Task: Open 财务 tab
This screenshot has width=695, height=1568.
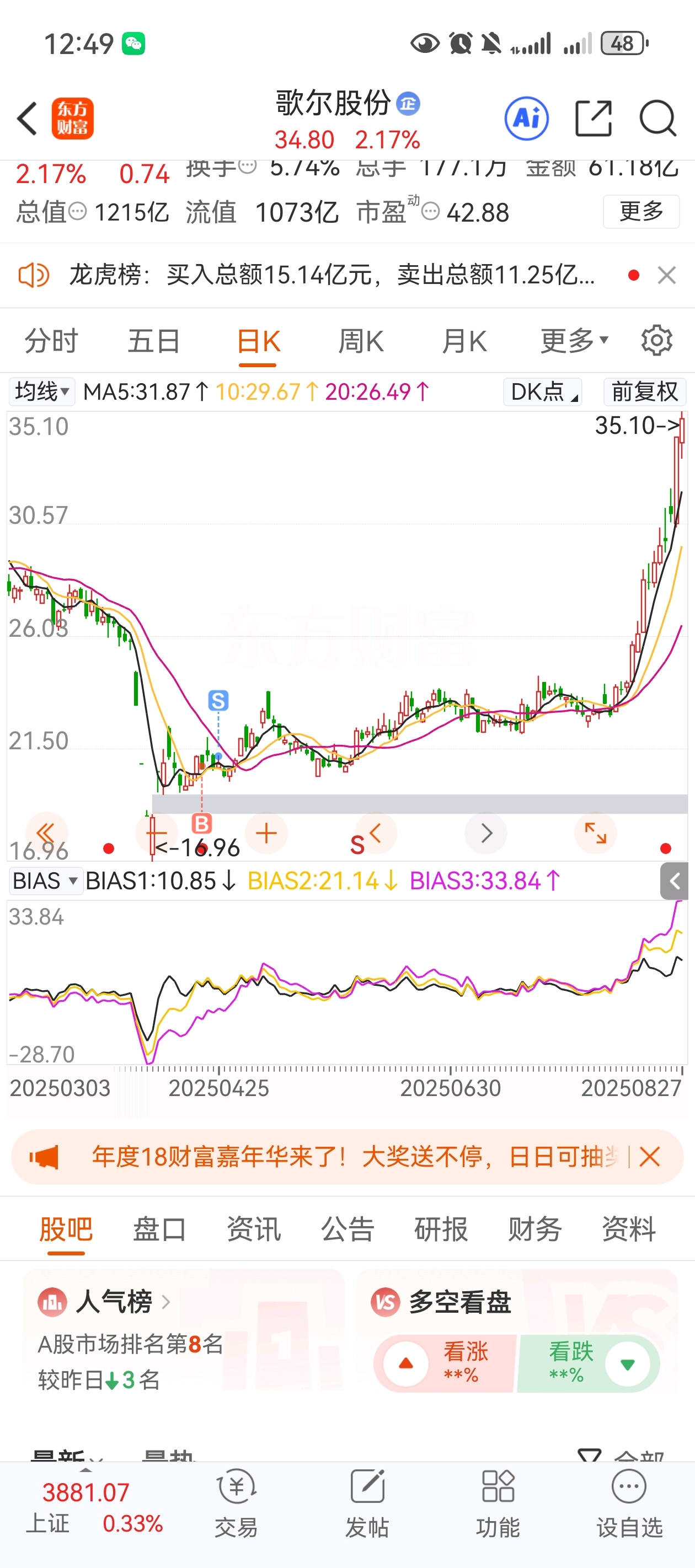Action: [535, 1228]
